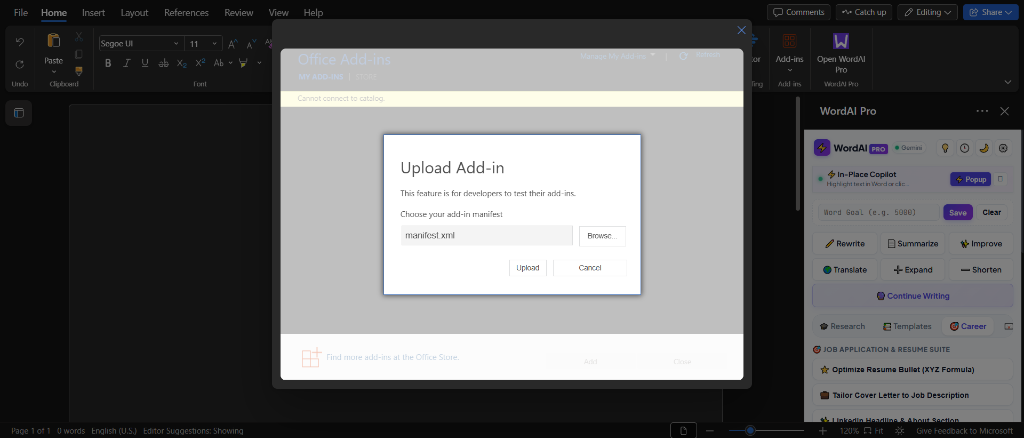1024x438 pixels.
Task: Click the moon theme icon in WordAI
Action: pyautogui.click(x=984, y=148)
